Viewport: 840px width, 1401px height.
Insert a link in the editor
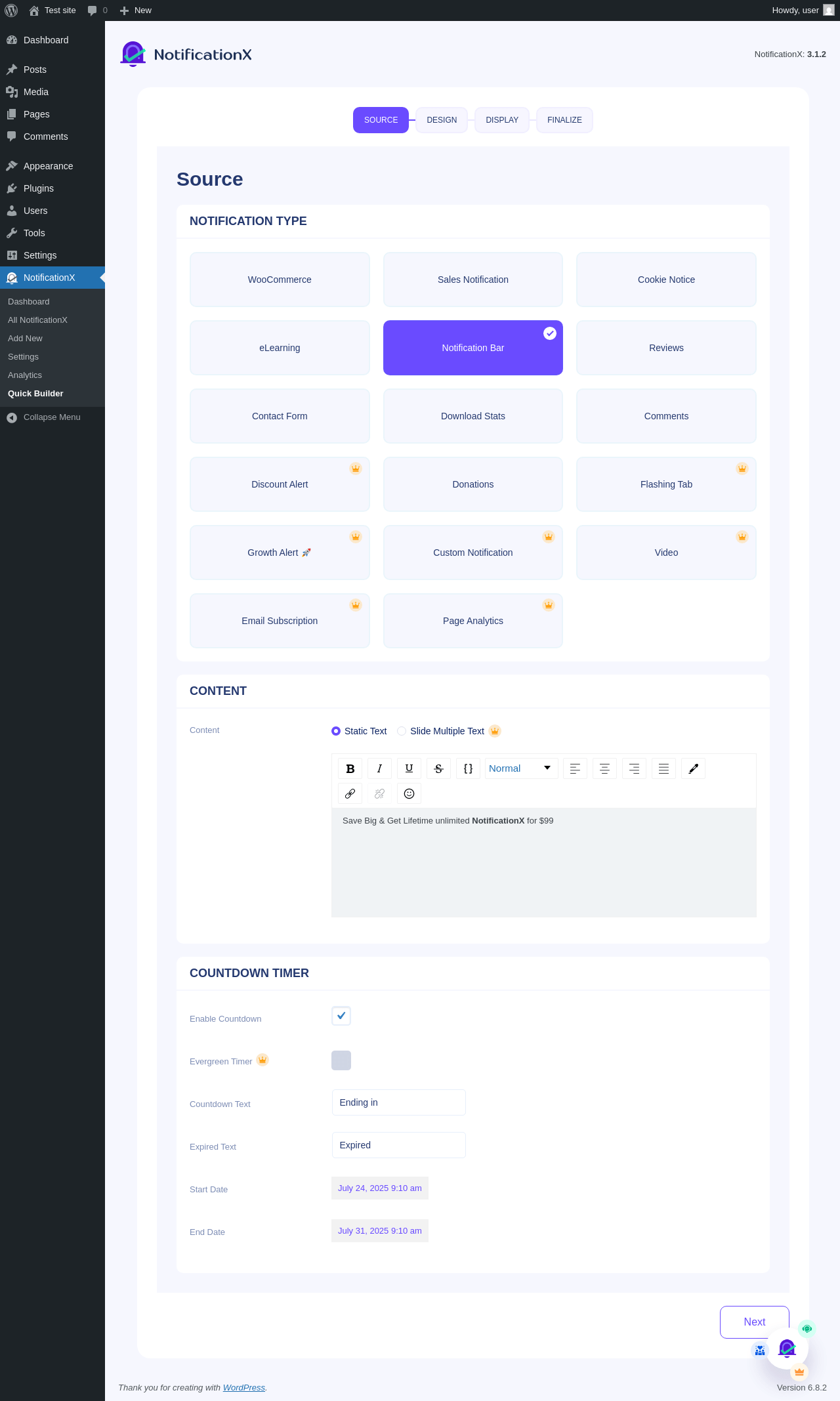coord(350,793)
